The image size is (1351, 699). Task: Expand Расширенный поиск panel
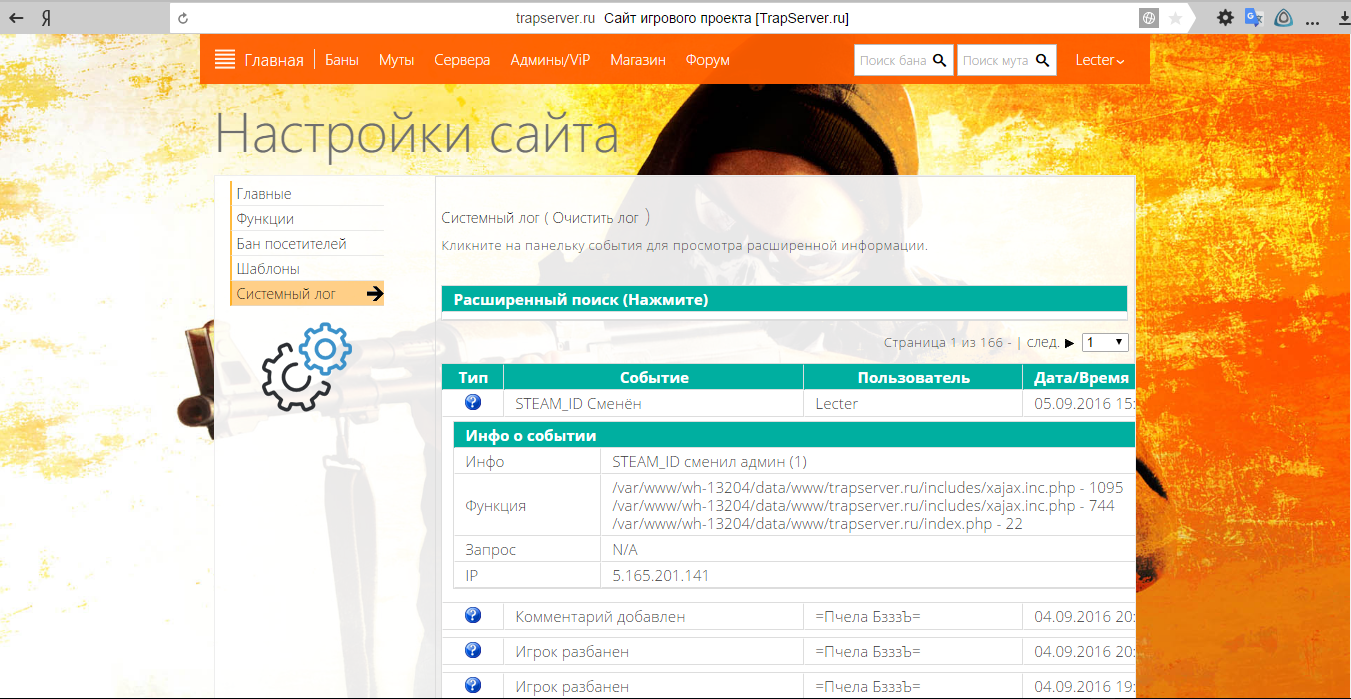pos(580,299)
